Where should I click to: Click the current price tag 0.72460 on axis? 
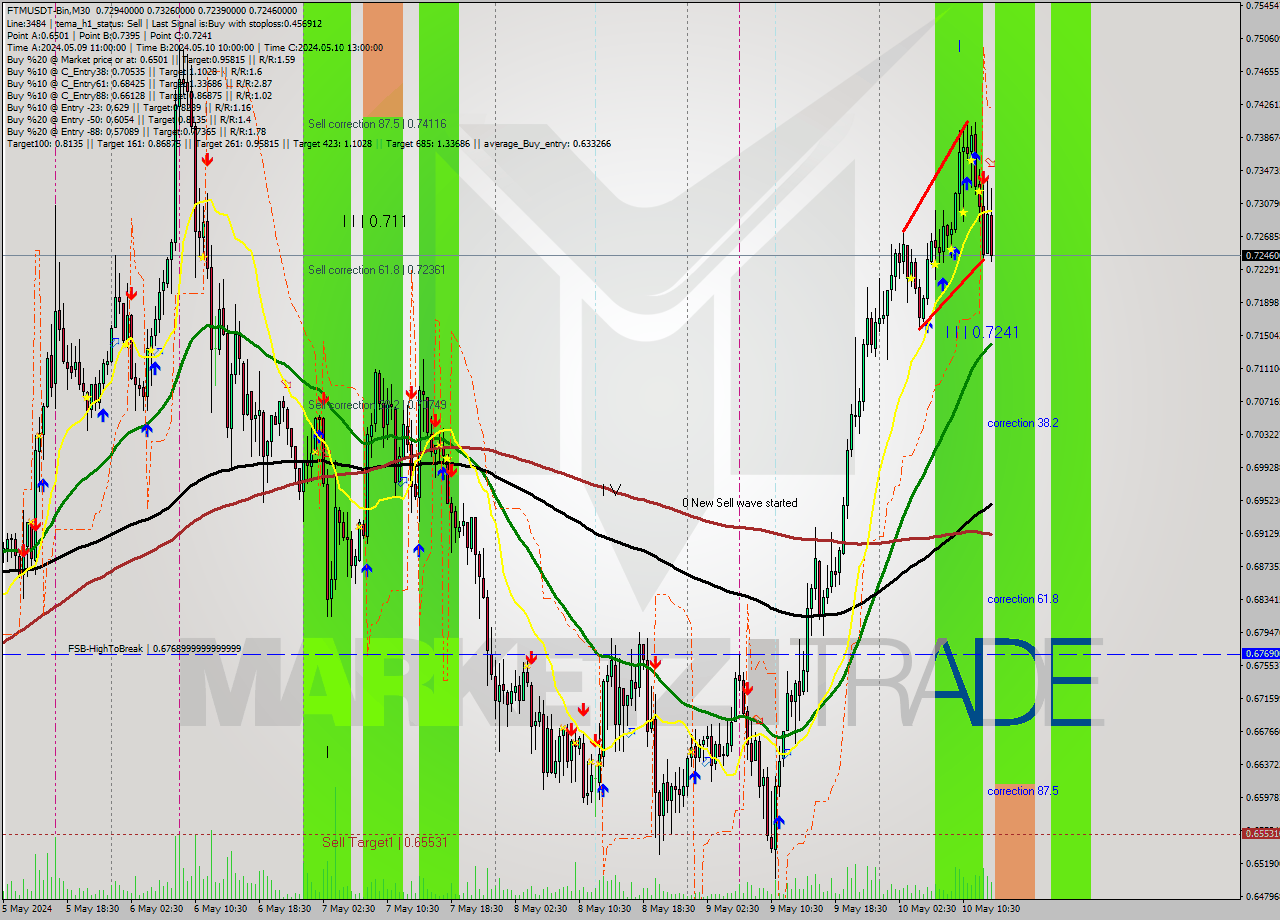click(x=1260, y=256)
